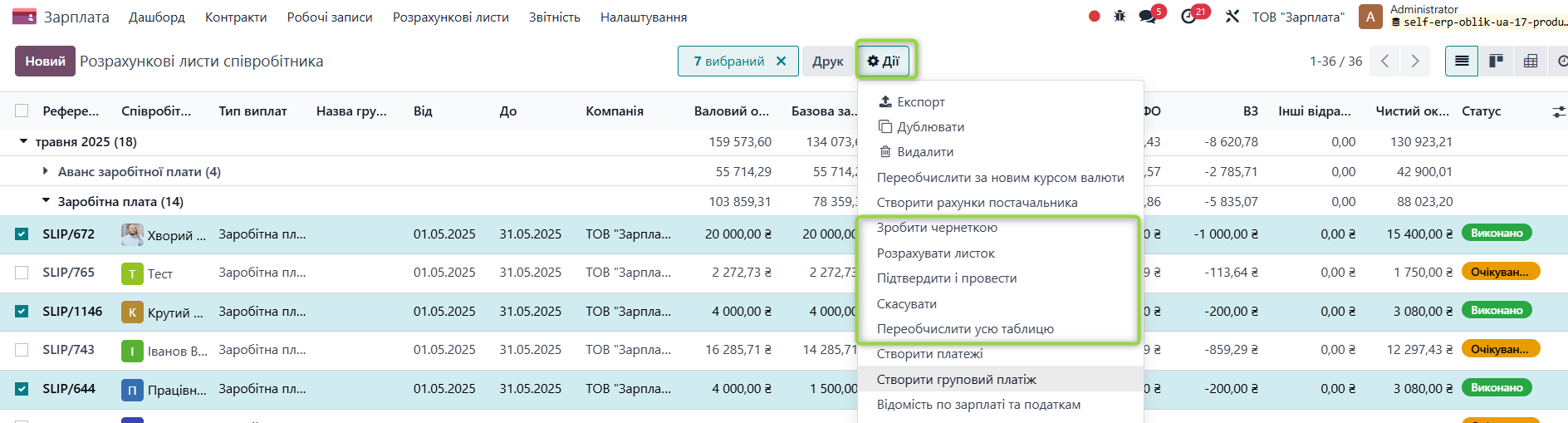The height and width of the screenshot is (423, 1568).
Task: Switch to pivot table view
Action: point(1531,61)
